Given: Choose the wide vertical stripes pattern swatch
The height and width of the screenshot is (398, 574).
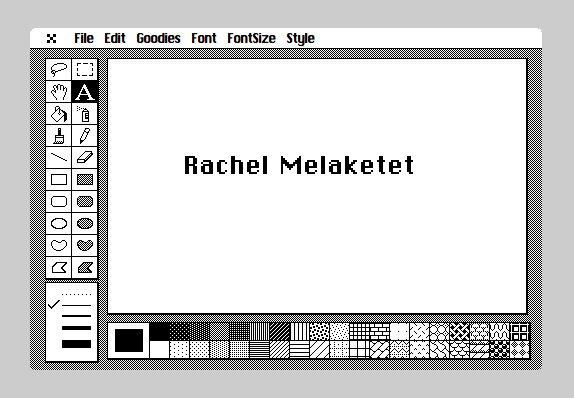Looking at the screenshot, I should pyautogui.click(x=299, y=331).
